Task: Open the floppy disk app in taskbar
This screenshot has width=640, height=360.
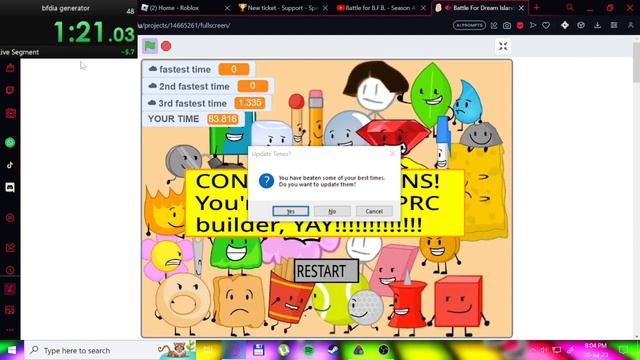Action: [258, 350]
